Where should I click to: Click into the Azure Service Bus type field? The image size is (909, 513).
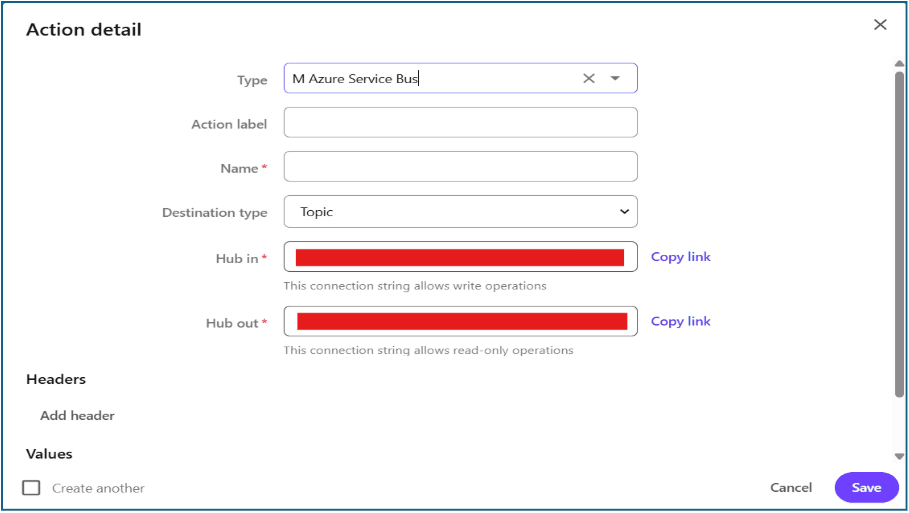tap(430, 79)
